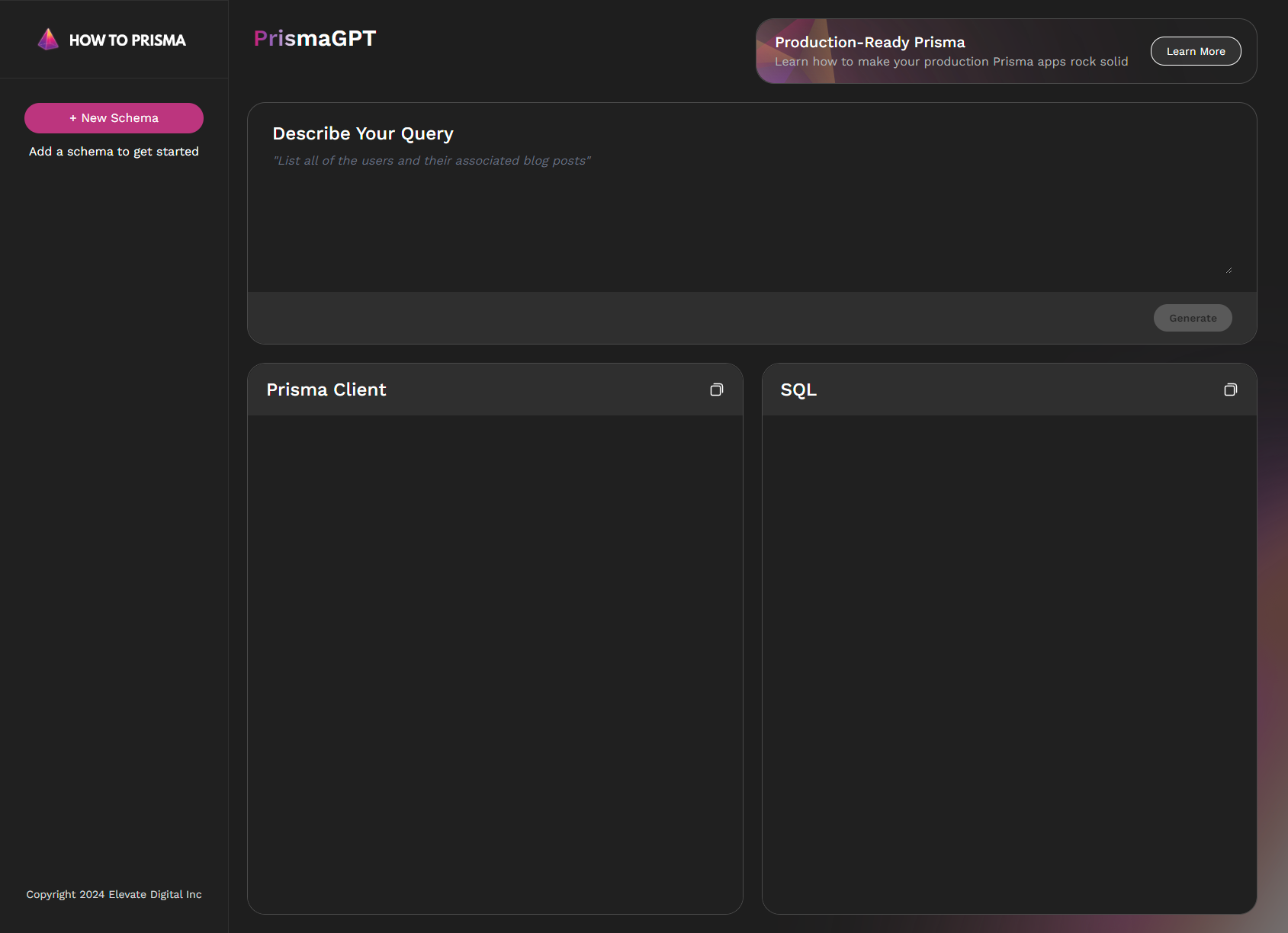This screenshot has height=933, width=1288.
Task: Click the Describe Your Query heading
Action: [363, 133]
